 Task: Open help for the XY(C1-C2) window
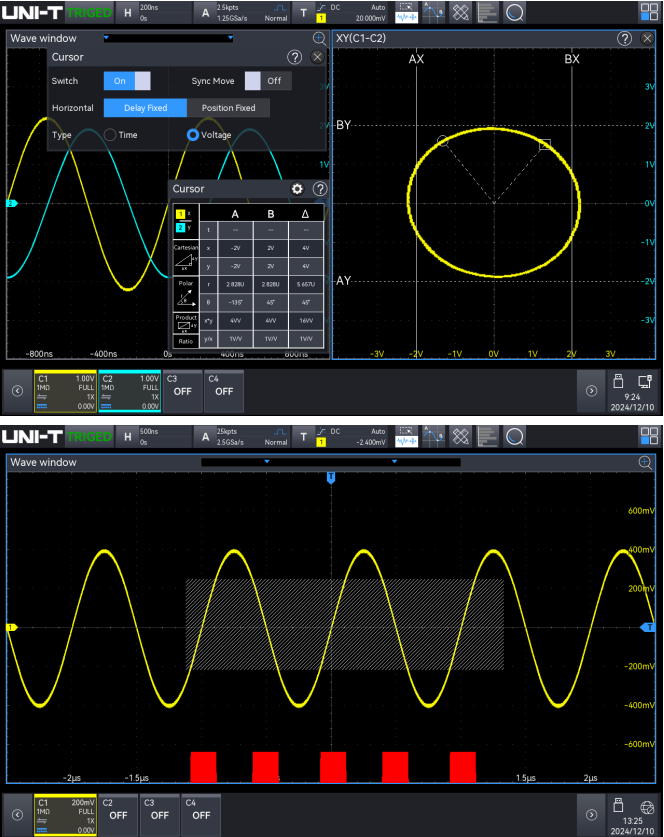624,38
